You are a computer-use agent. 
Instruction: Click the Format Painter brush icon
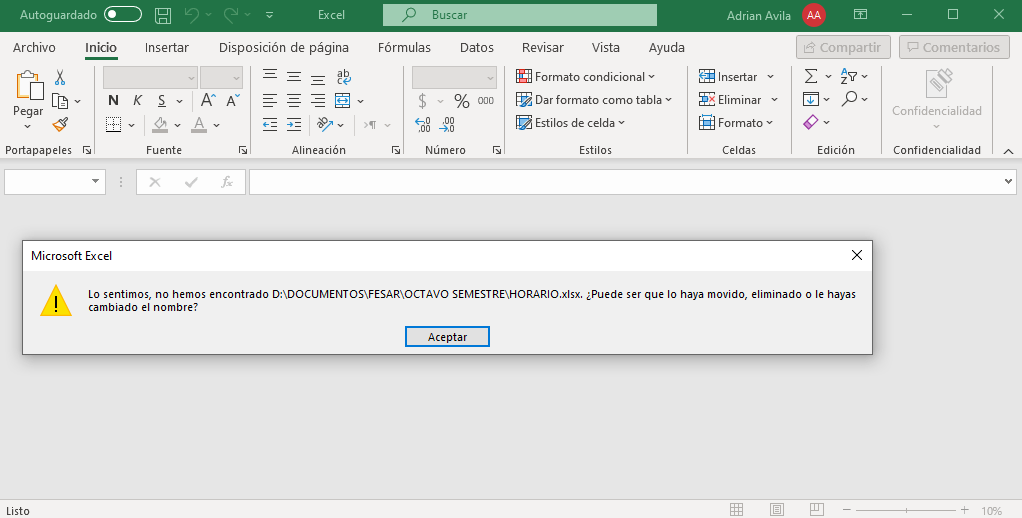(61, 124)
